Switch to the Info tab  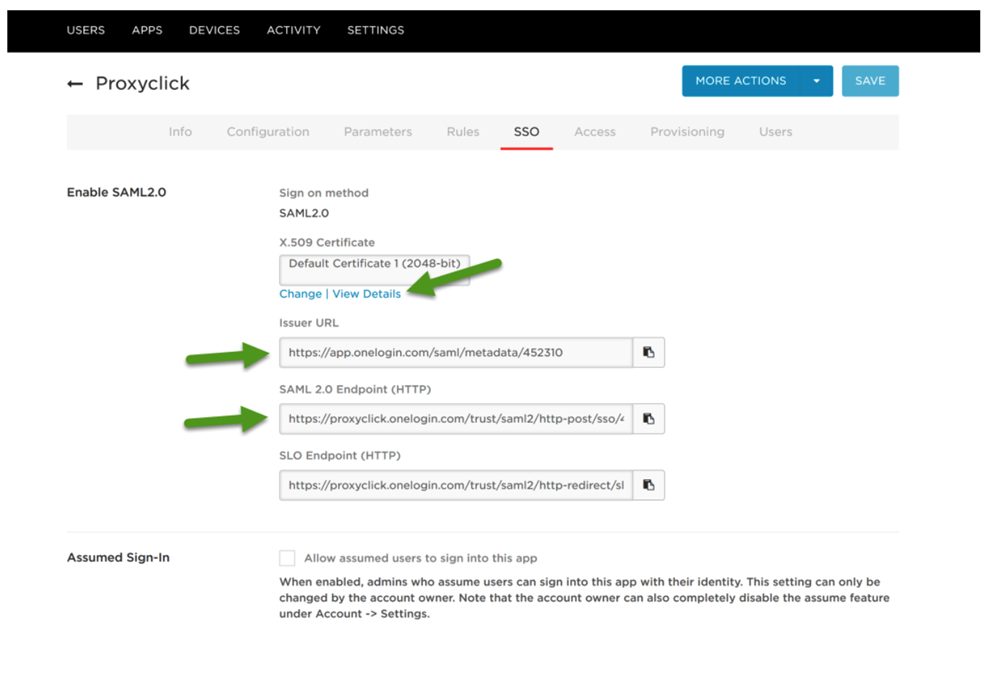[x=180, y=132]
